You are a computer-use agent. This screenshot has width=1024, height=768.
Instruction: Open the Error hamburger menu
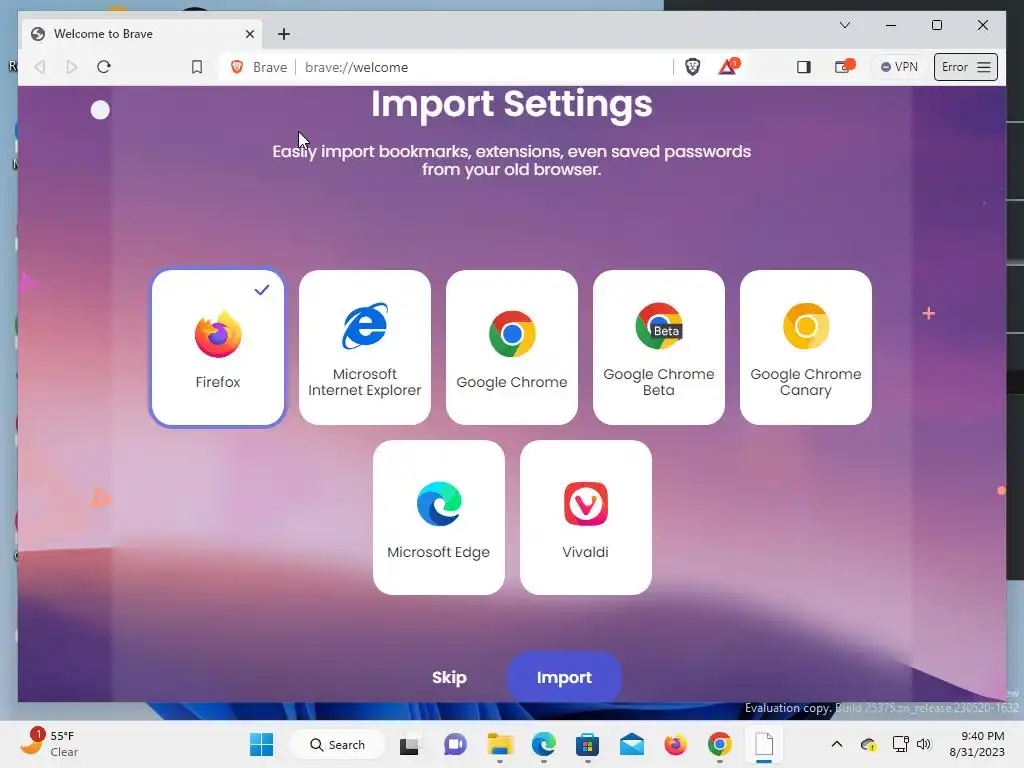965,67
